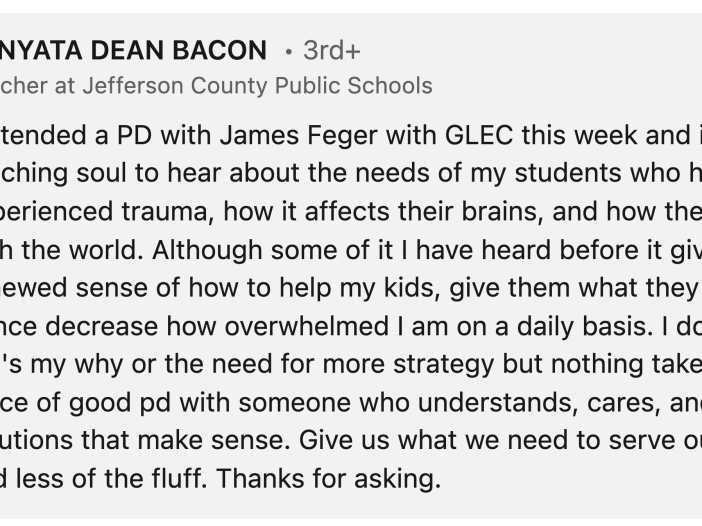
Task: Click the empty gray area below comment text
Action: pos(351,507)
